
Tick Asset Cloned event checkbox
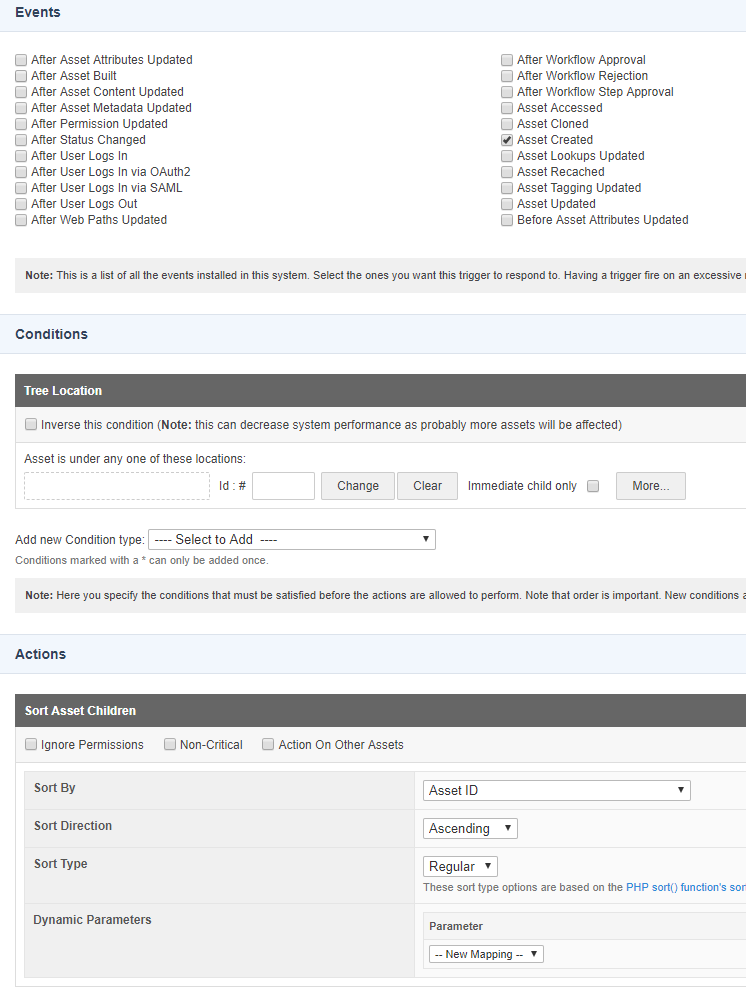(x=507, y=124)
